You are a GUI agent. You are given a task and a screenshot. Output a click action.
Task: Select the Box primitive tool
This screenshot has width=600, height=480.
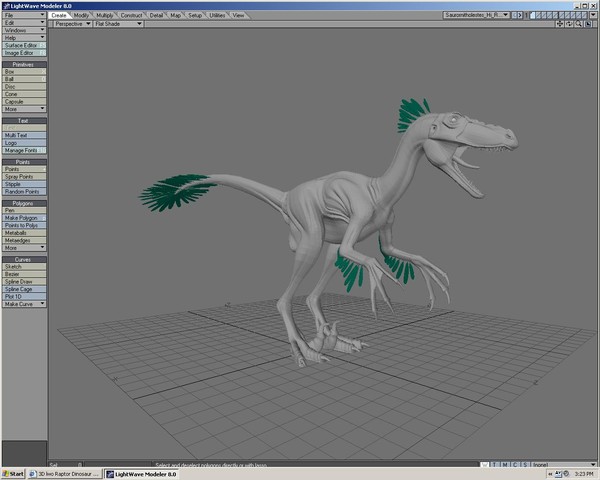click(x=24, y=72)
